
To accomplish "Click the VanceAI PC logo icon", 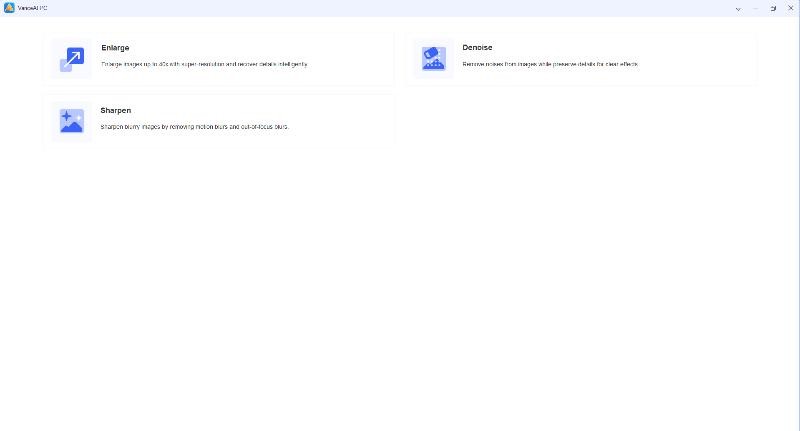I will [9, 8].
